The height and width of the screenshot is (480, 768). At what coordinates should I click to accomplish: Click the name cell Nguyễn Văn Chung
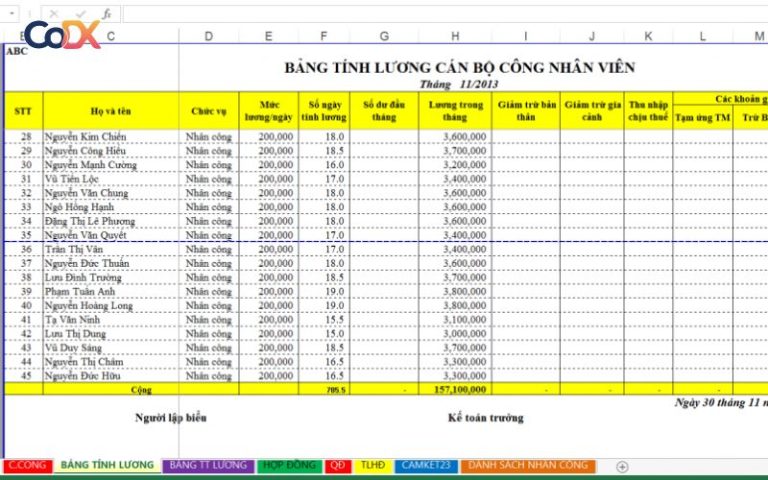click(111, 193)
